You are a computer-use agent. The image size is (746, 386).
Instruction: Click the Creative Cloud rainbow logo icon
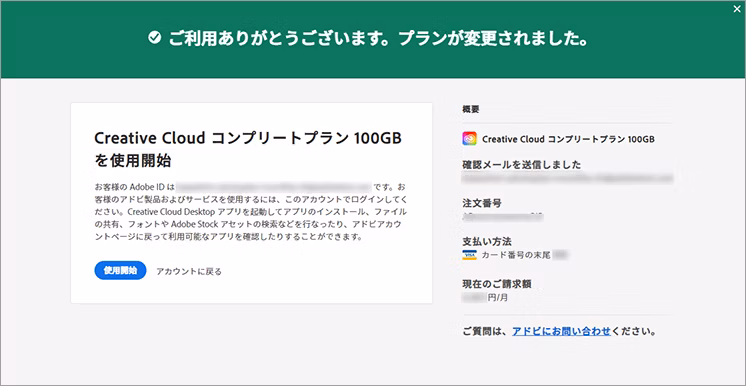[x=469, y=139]
